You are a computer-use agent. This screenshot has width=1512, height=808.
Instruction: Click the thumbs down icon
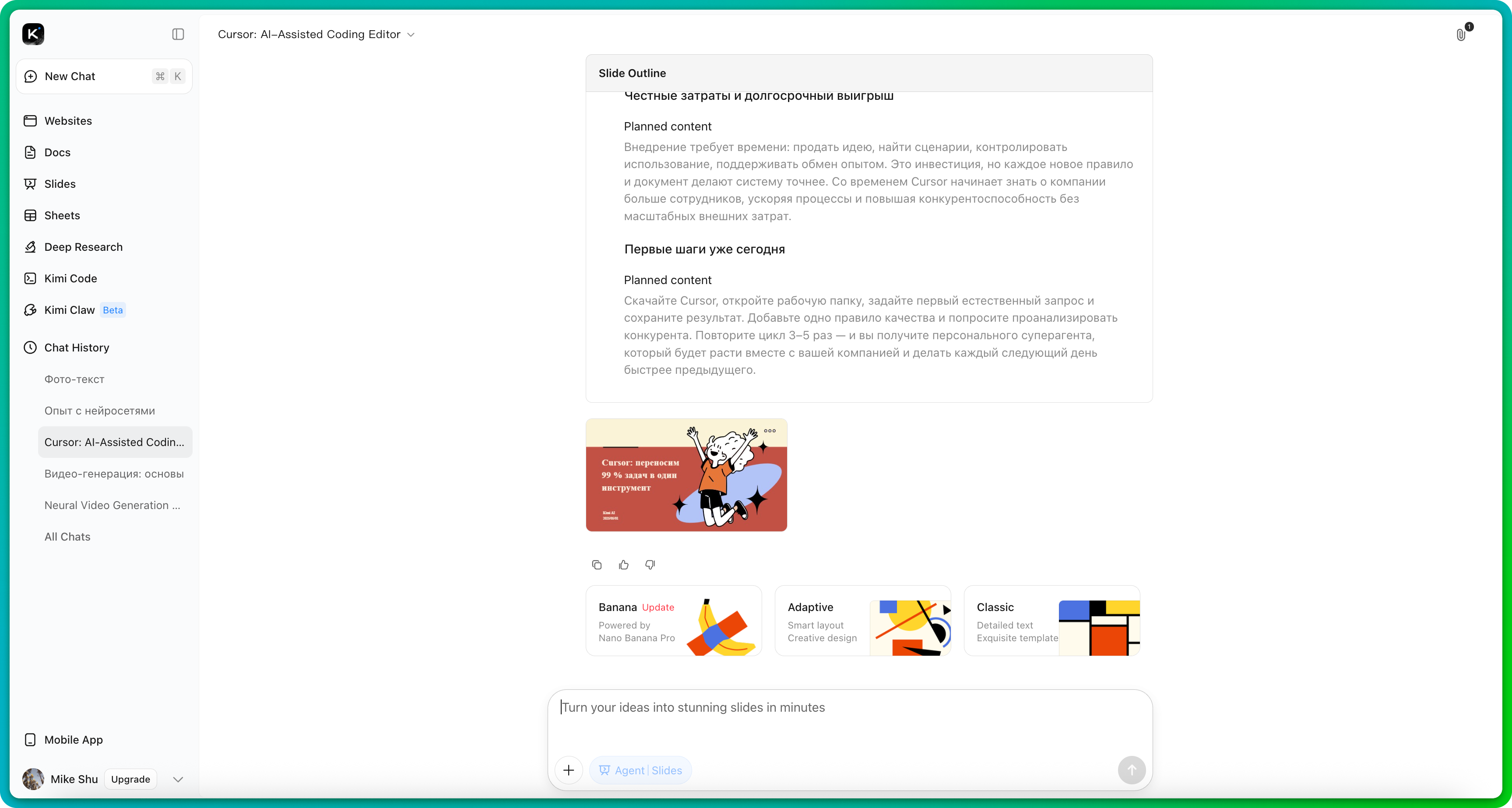650,565
